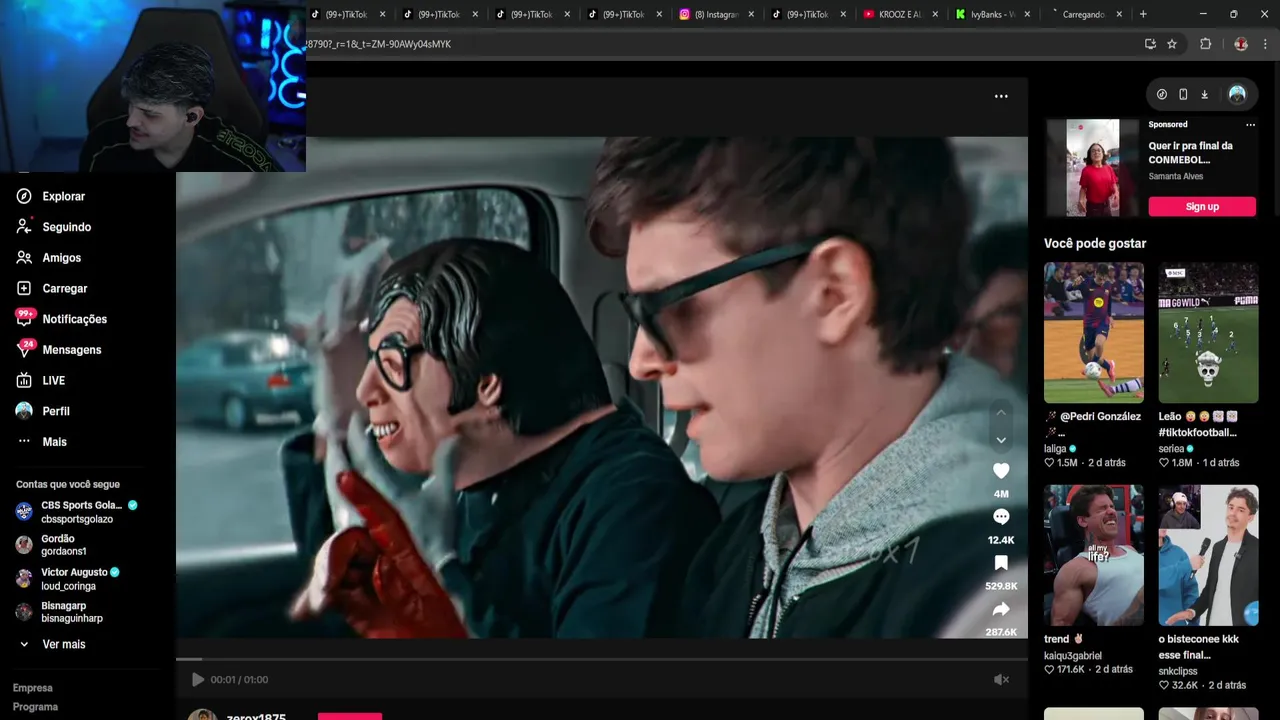Open the sponsored CONMEBOL ad thumbnail
This screenshot has height=720, width=1280.
[x=1093, y=168]
